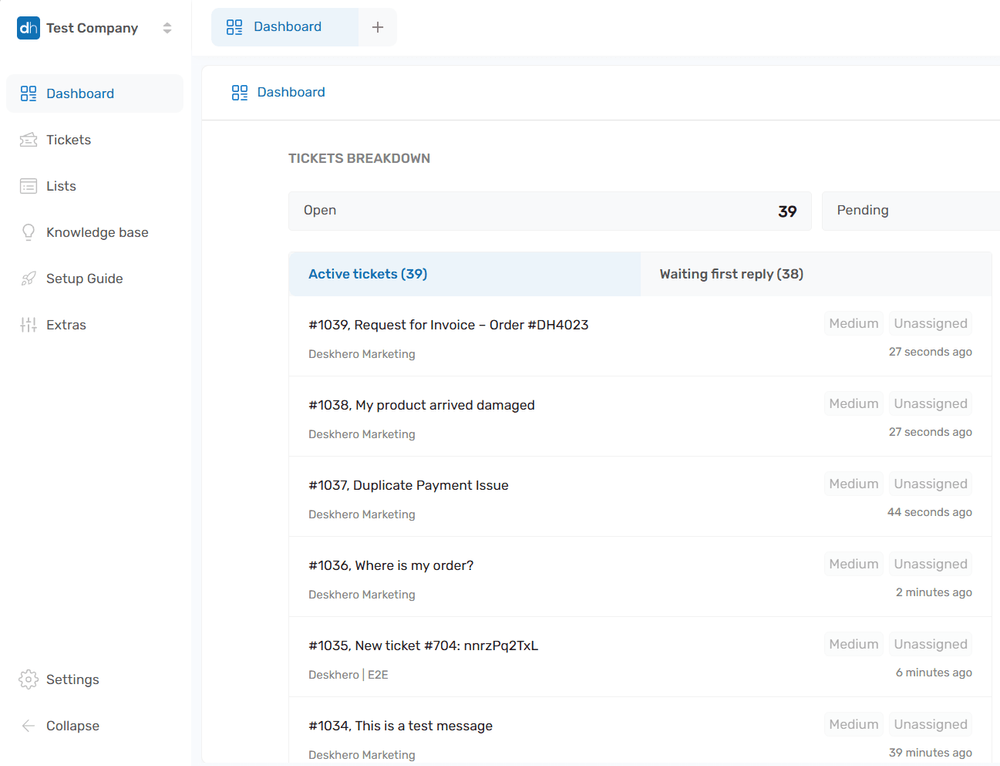This screenshot has width=1000, height=766.
Task: Toggle the Medium priority badge on ticket #1039
Action: pos(853,322)
